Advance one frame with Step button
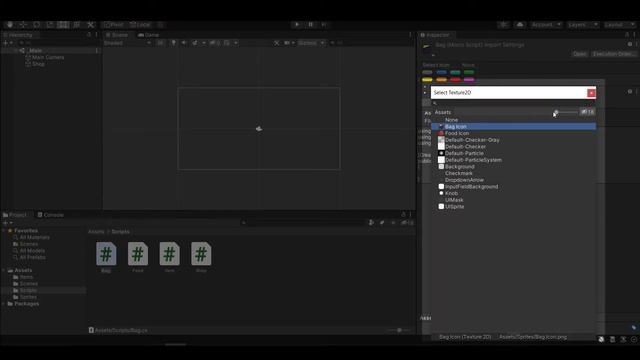 click(324, 24)
